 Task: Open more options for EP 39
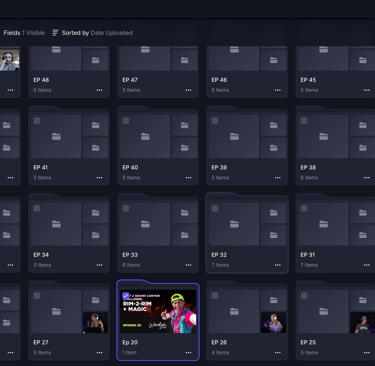pos(278,178)
